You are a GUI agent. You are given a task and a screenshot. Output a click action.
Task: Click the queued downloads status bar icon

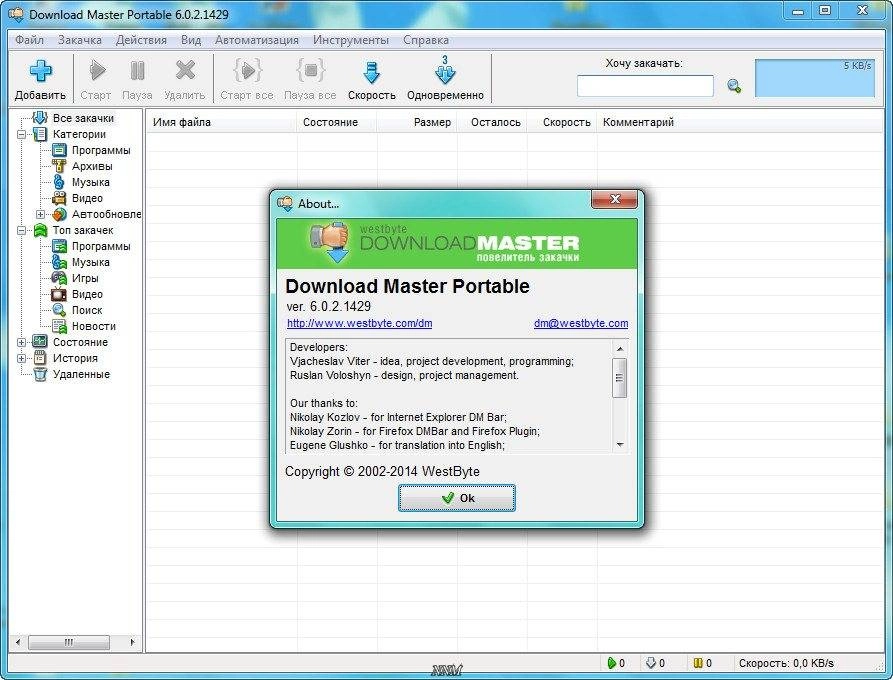point(651,663)
